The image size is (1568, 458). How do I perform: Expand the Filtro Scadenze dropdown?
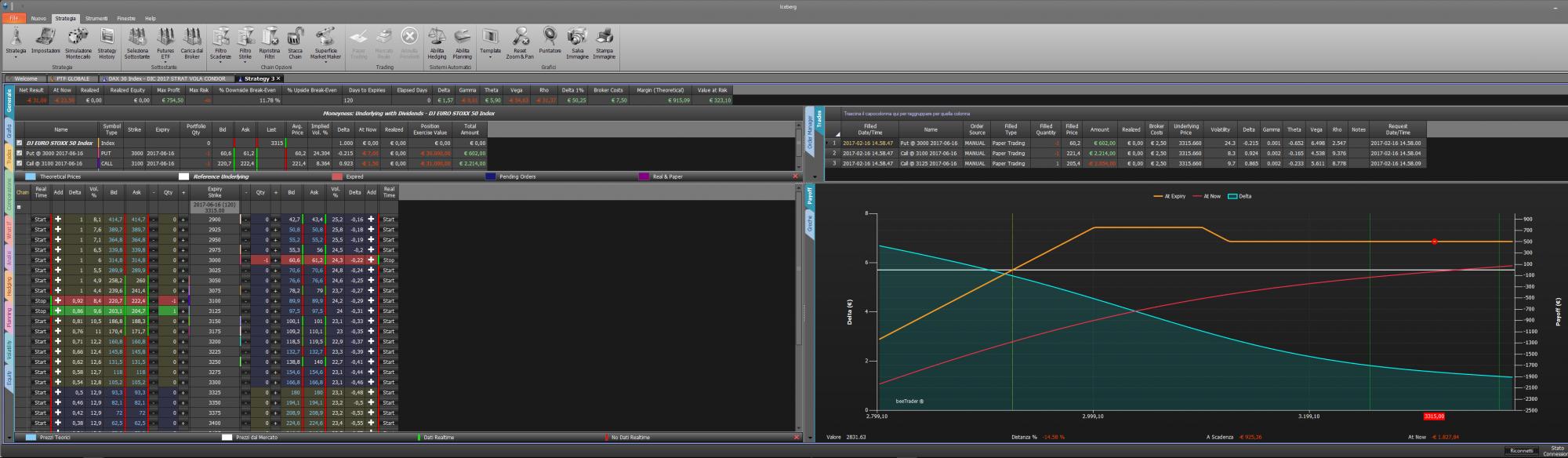tap(221, 61)
